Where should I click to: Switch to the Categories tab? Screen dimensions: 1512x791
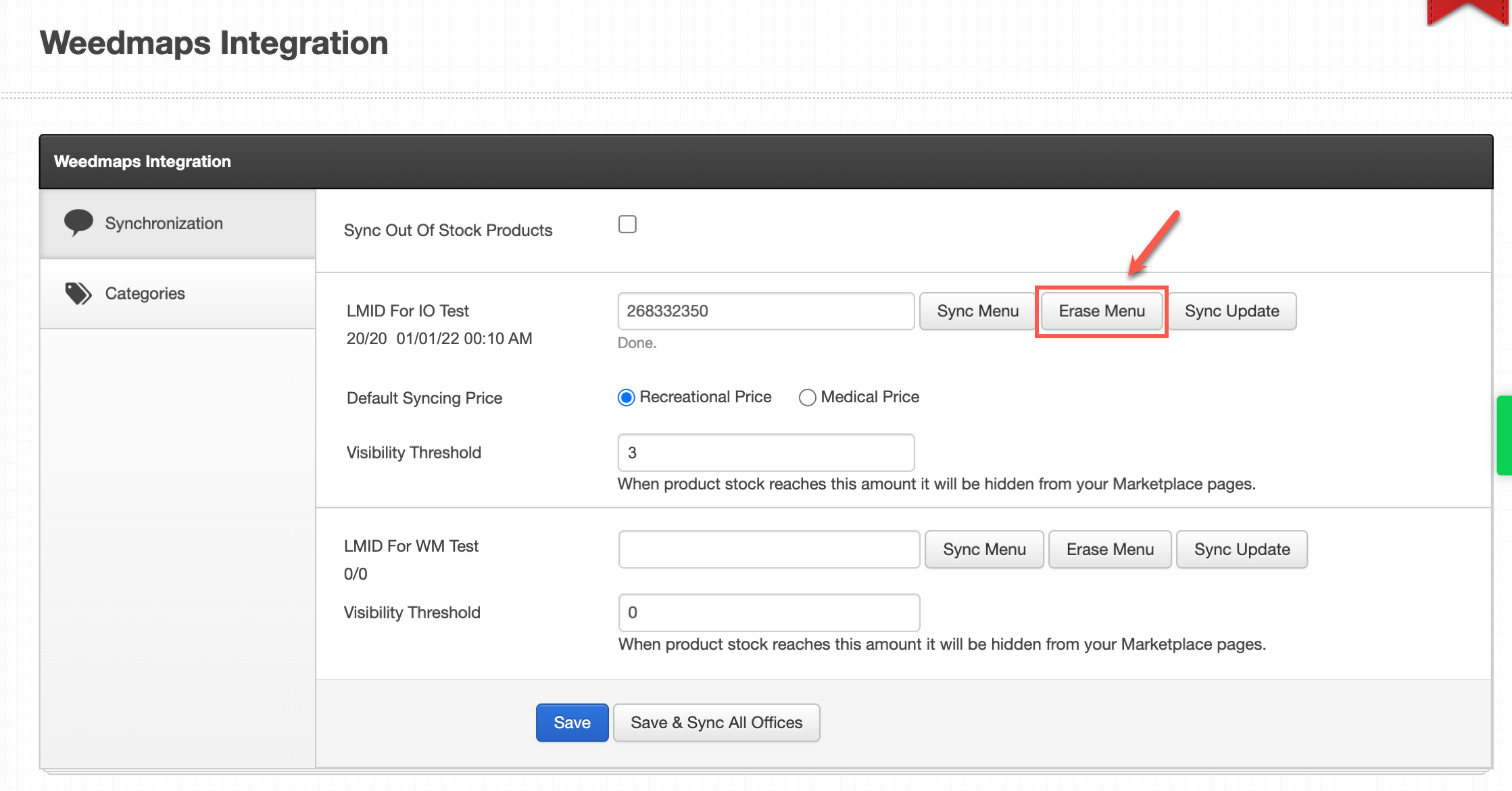pyautogui.click(x=145, y=293)
